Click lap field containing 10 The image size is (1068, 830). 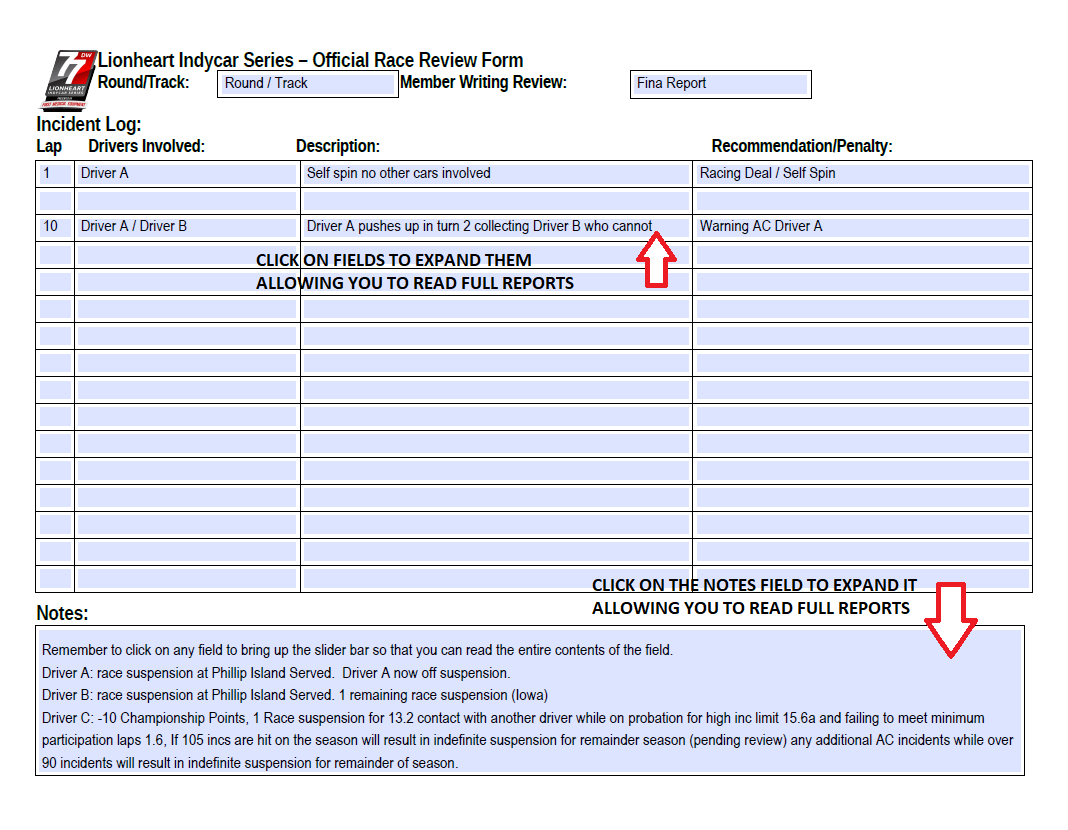55,227
